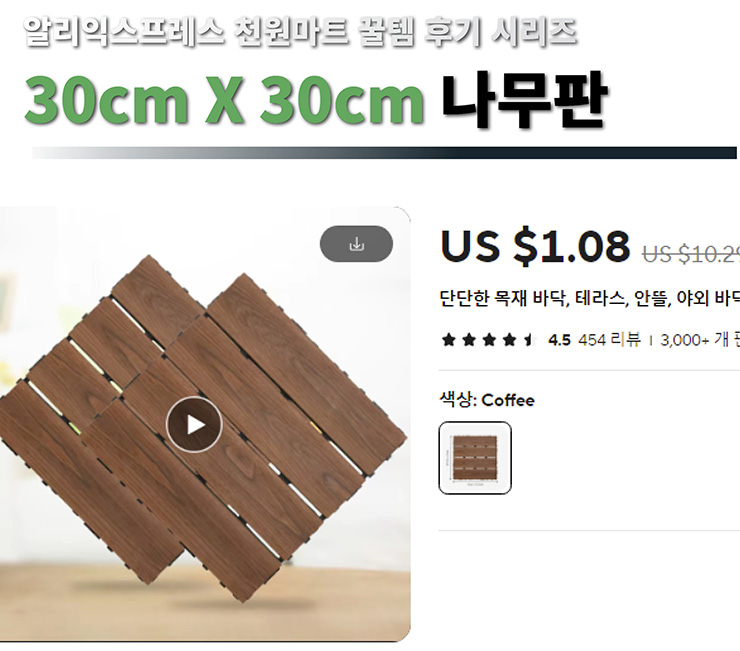Click the crossed-out US $10.29 original price
This screenshot has width=740, height=651.
coord(691,254)
